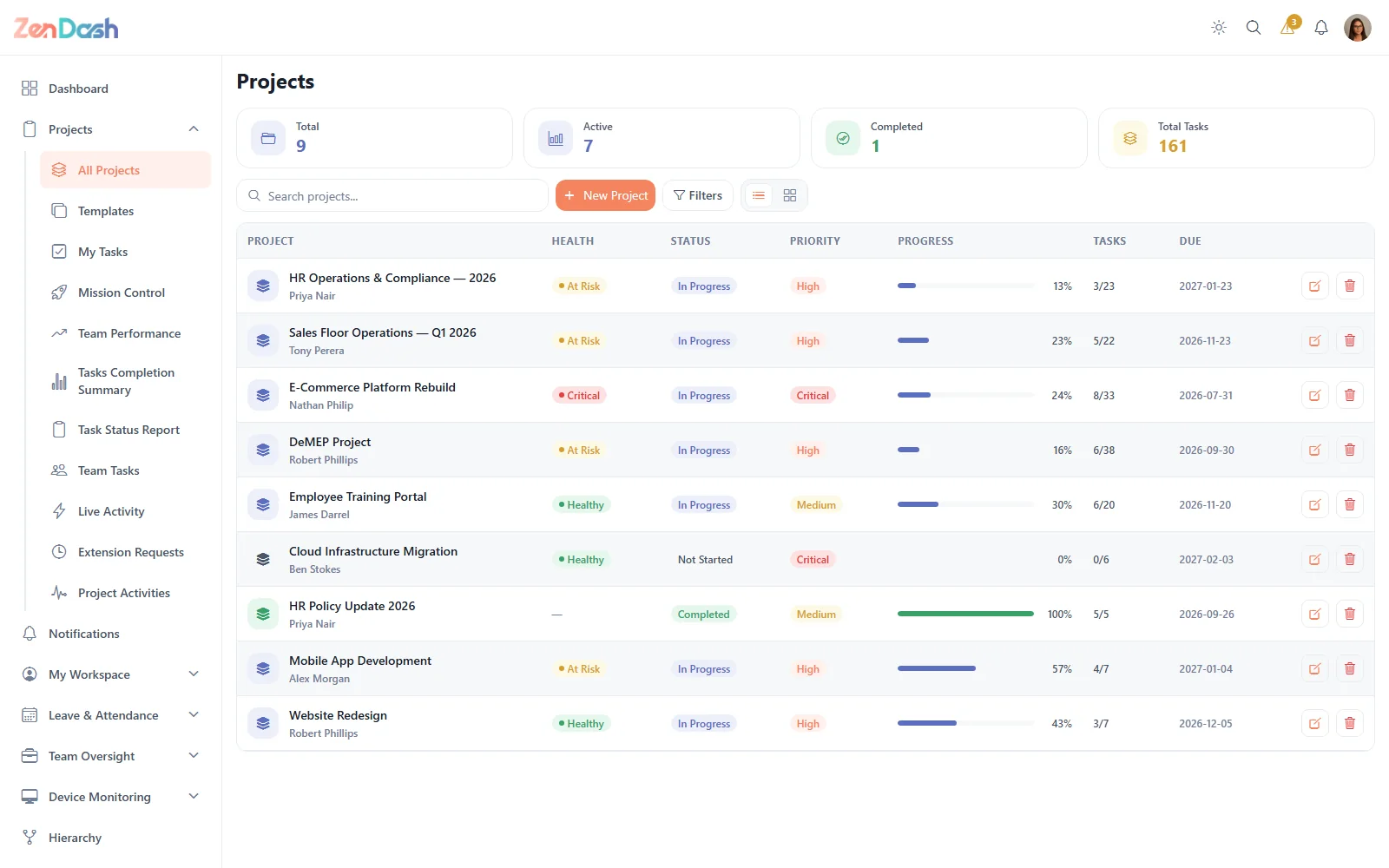This screenshot has width=1389, height=868.
Task: Open the user profile avatar
Action: click(x=1358, y=28)
